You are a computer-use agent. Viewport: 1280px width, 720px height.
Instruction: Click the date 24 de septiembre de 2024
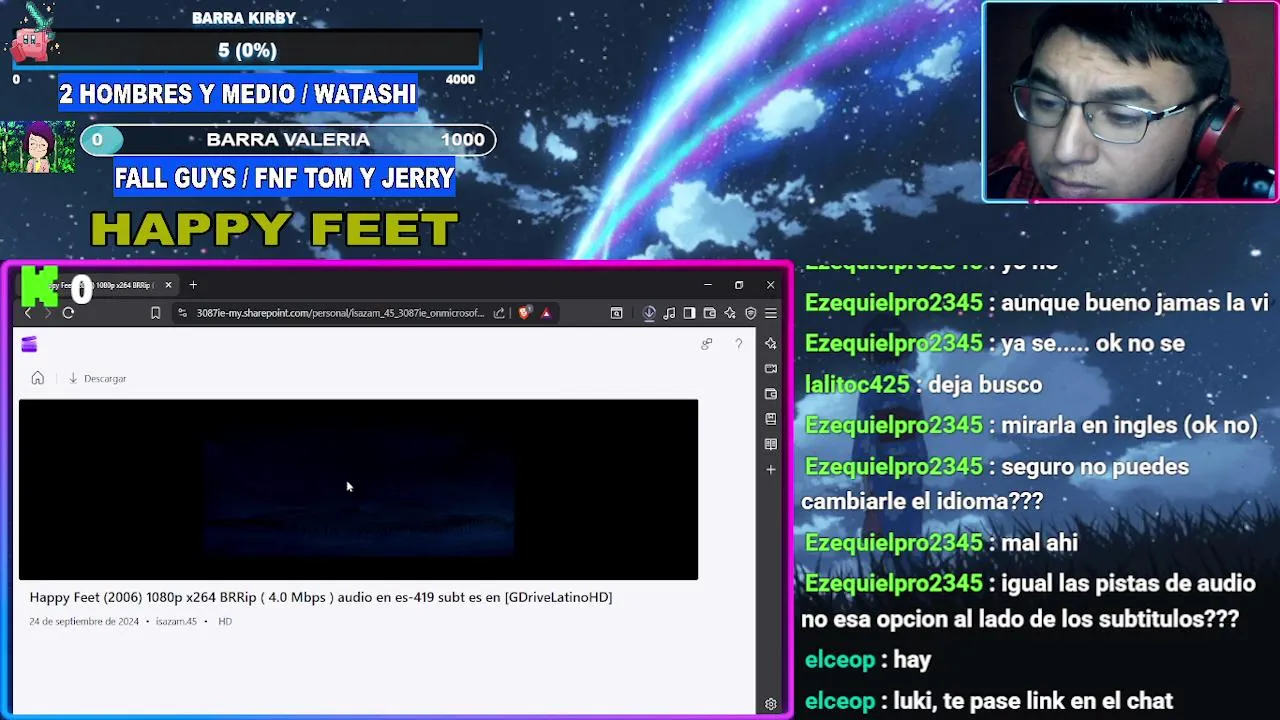[84, 621]
